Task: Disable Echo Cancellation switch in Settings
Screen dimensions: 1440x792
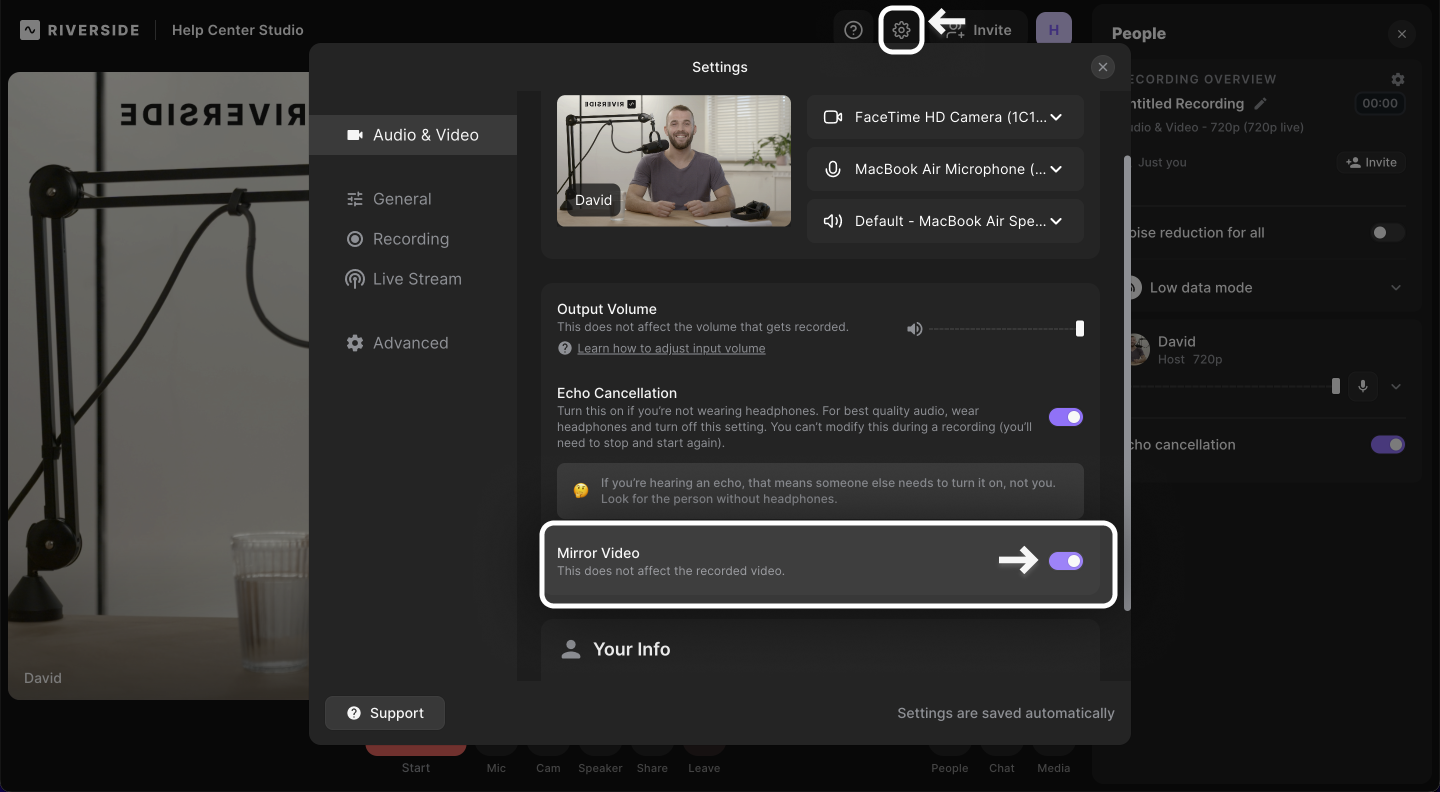Action: [x=1065, y=417]
